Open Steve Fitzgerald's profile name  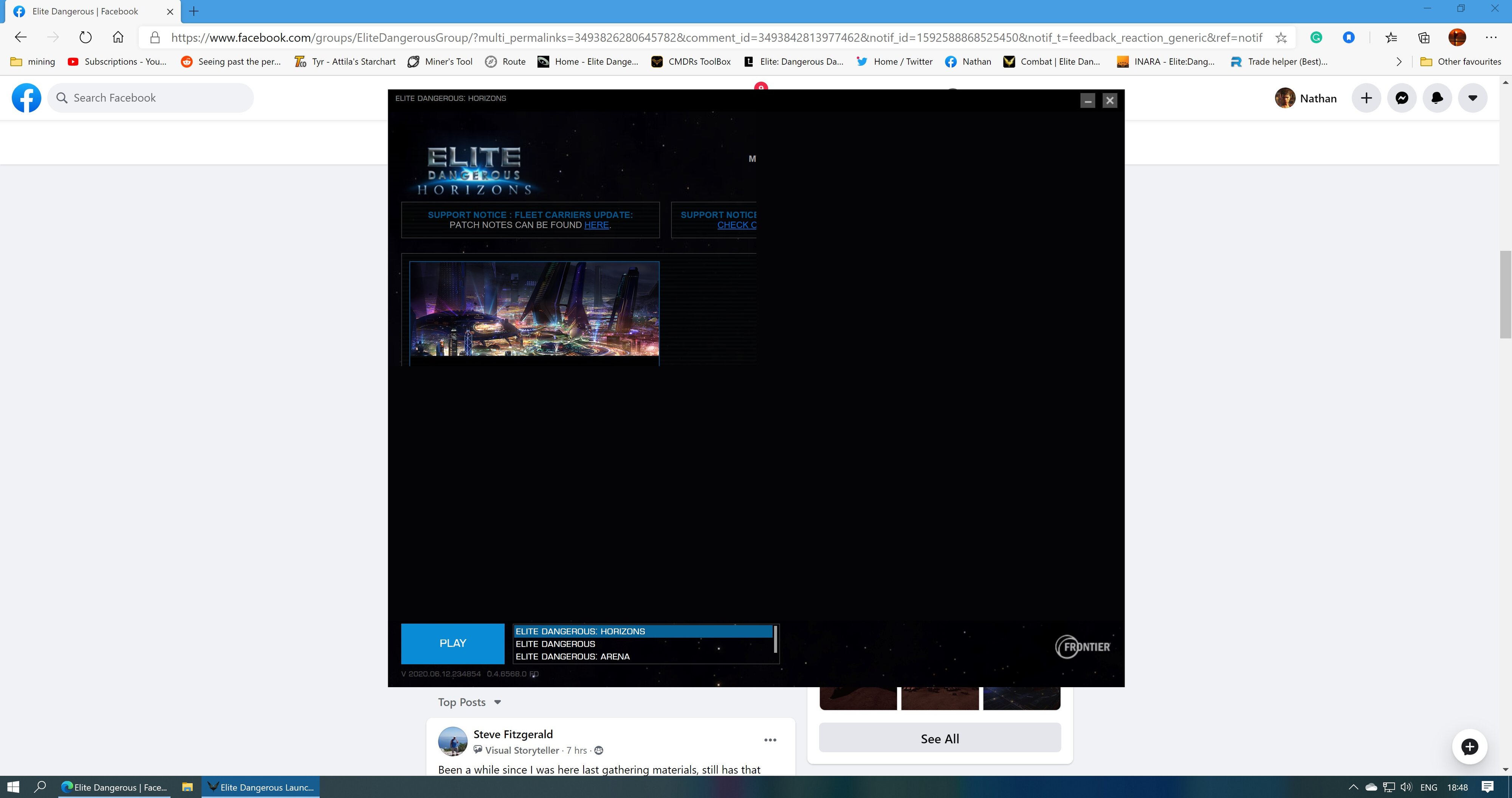click(x=513, y=734)
